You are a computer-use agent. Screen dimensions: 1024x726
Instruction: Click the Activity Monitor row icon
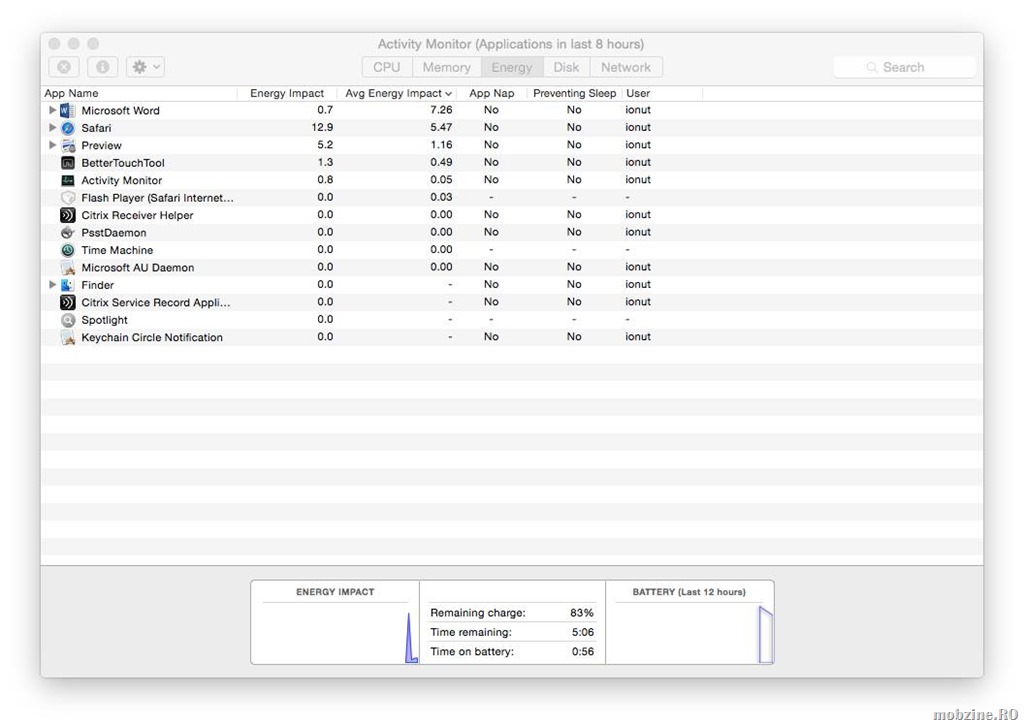(x=67, y=180)
